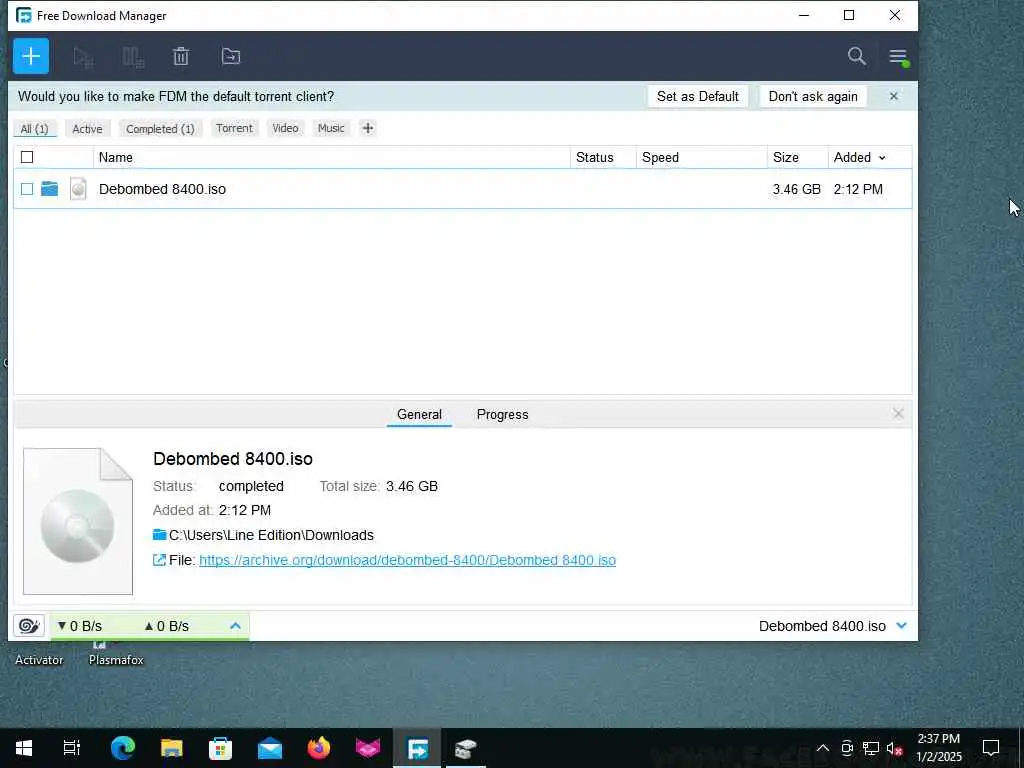The height and width of the screenshot is (768, 1024).
Task: Open the search magnifier in FDM
Action: point(857,56)
